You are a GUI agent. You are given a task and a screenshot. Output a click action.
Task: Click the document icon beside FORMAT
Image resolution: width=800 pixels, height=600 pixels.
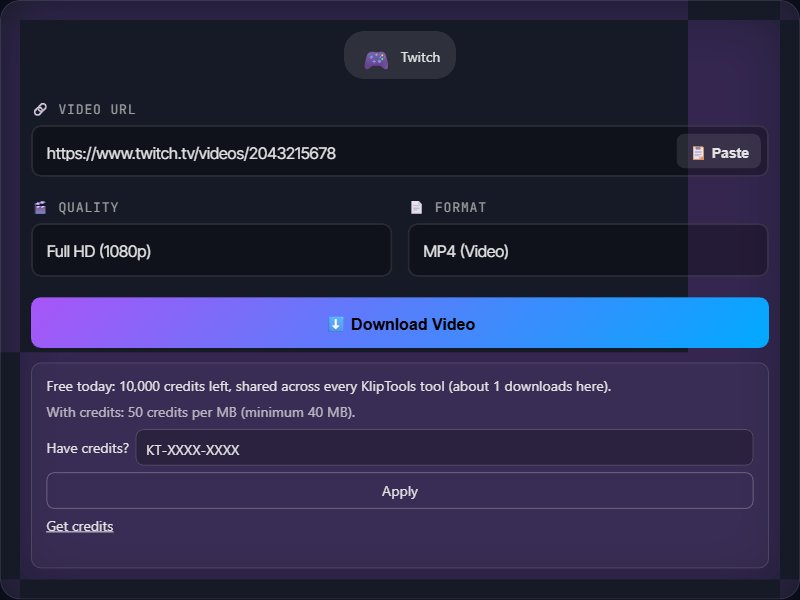coord(416,207)
